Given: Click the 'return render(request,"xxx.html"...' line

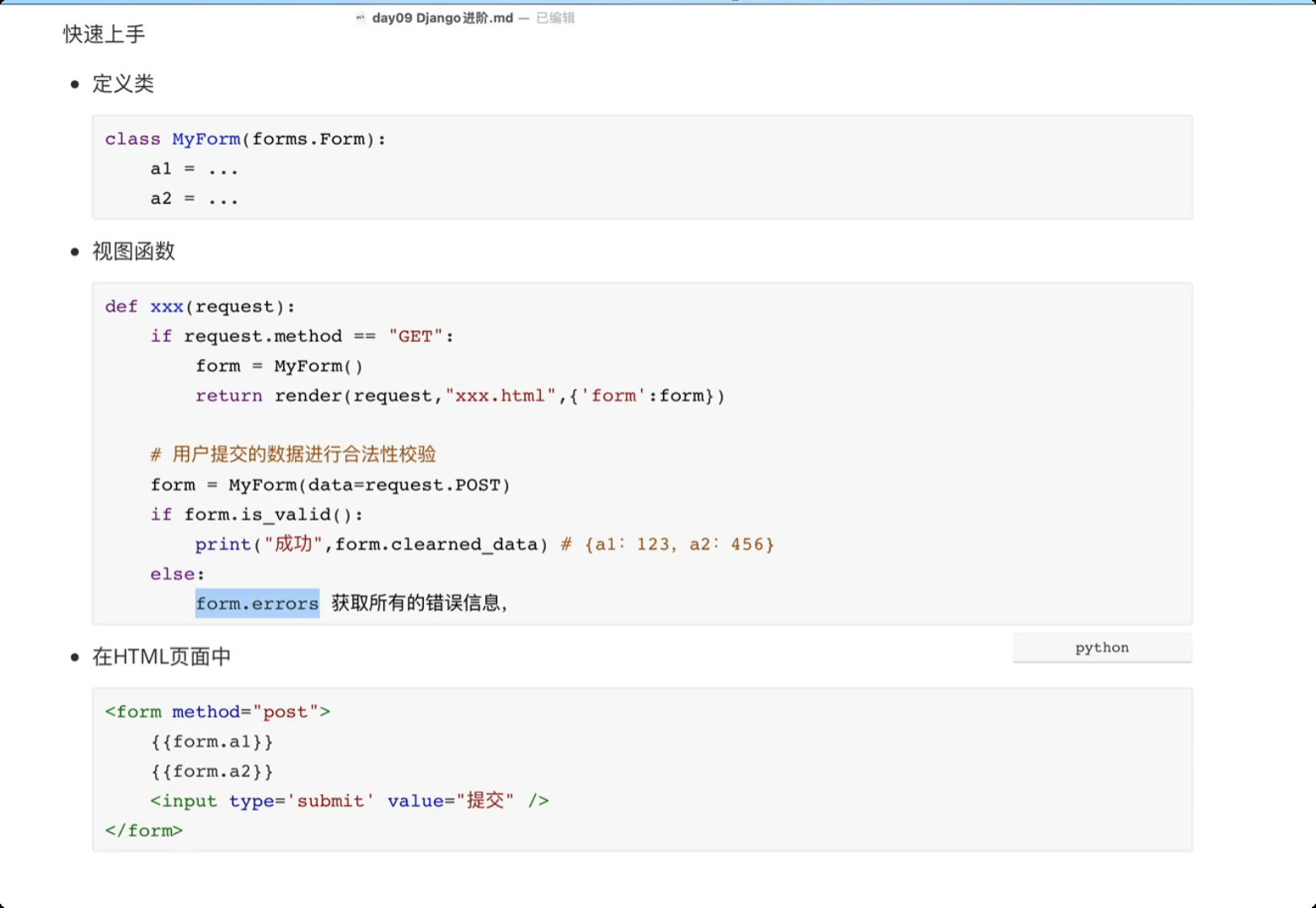Looking at the screenshot, I should (460, 396).
